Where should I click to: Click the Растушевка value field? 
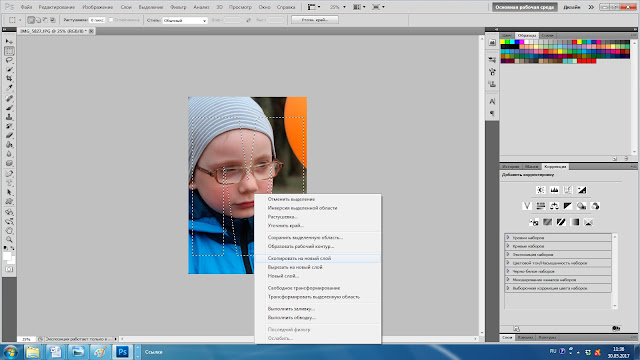click(97, 20)
